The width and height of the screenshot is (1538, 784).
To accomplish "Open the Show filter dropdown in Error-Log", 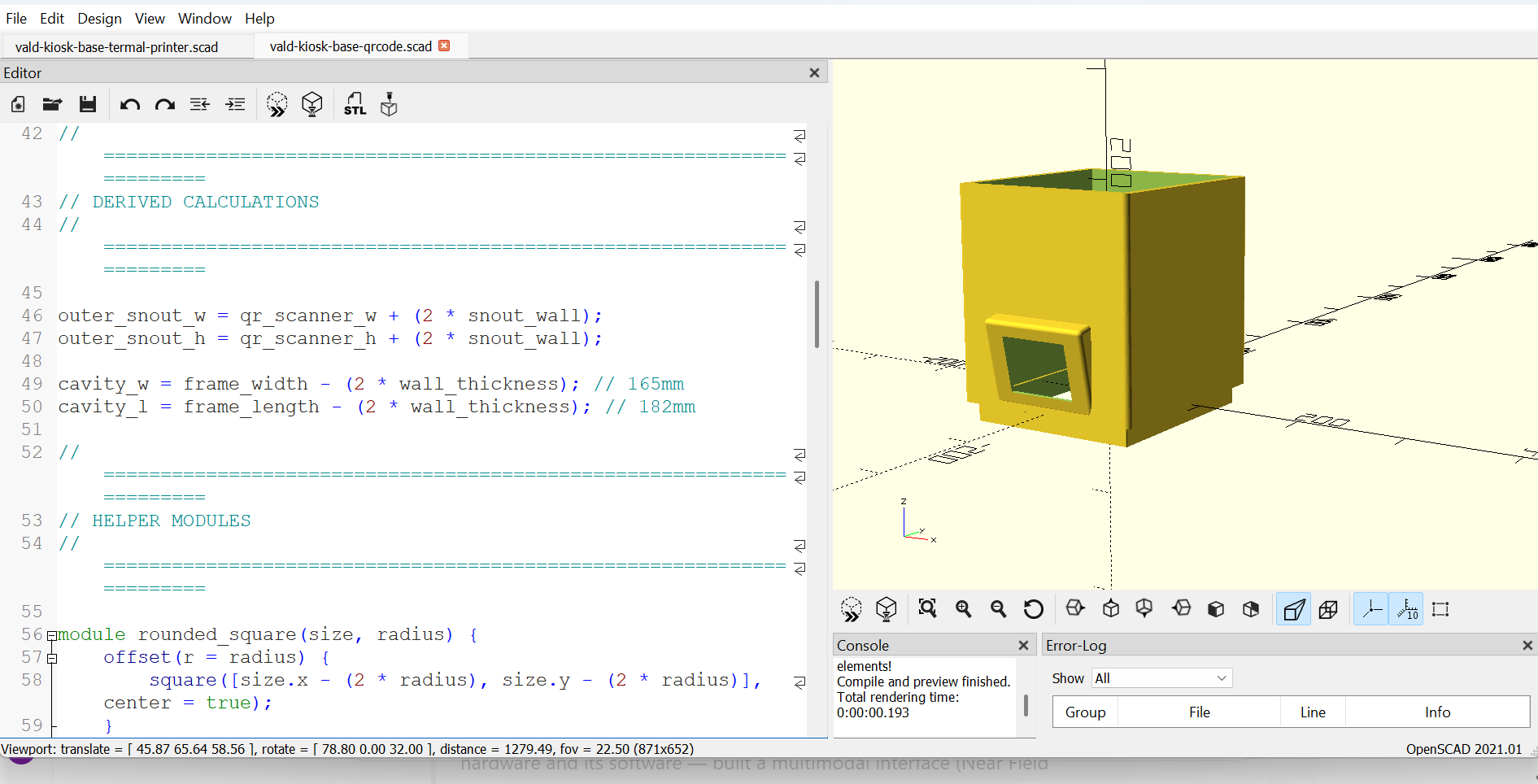I will 1161,678.
